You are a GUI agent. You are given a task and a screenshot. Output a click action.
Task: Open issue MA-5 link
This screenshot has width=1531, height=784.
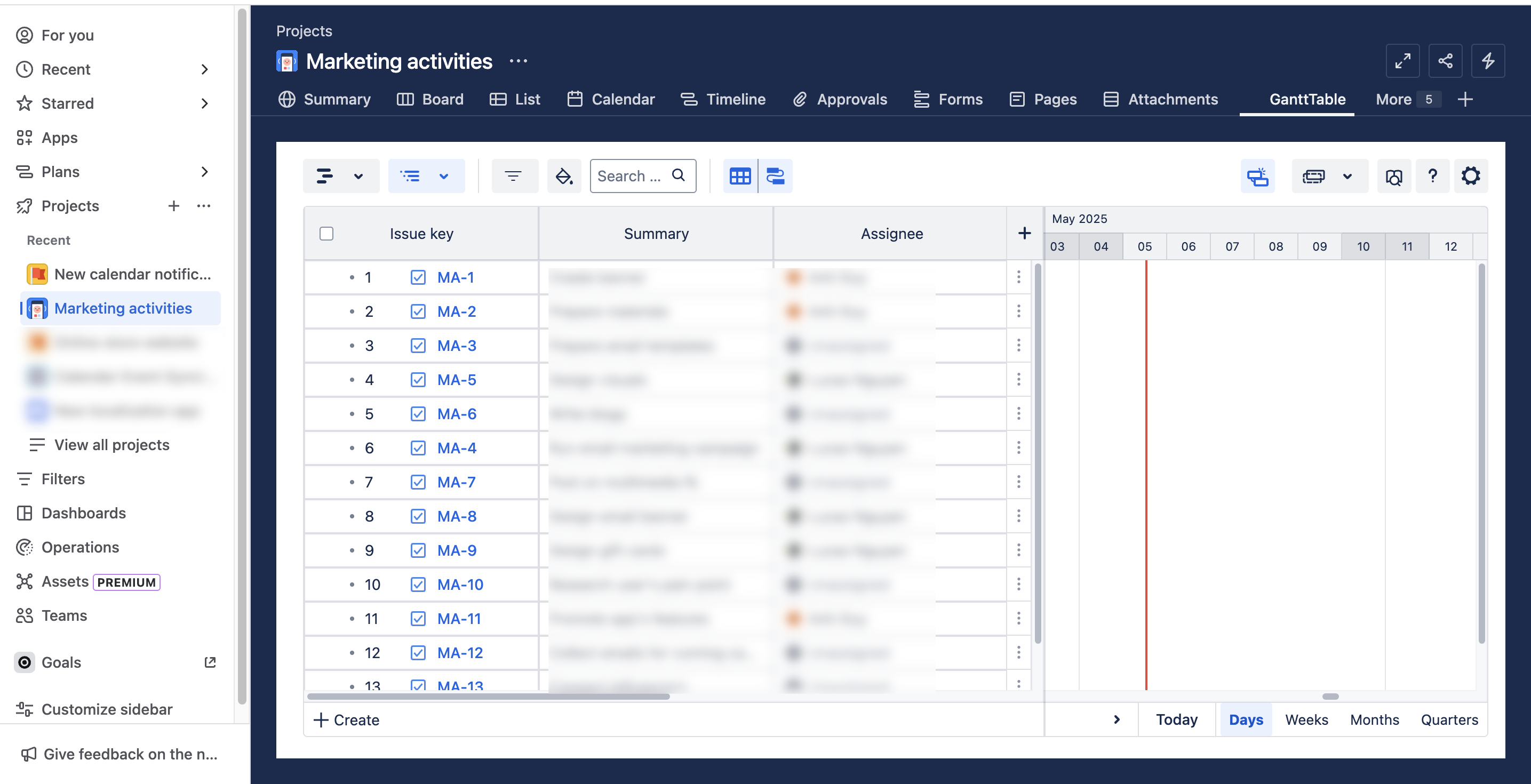(x=457, y=380)
